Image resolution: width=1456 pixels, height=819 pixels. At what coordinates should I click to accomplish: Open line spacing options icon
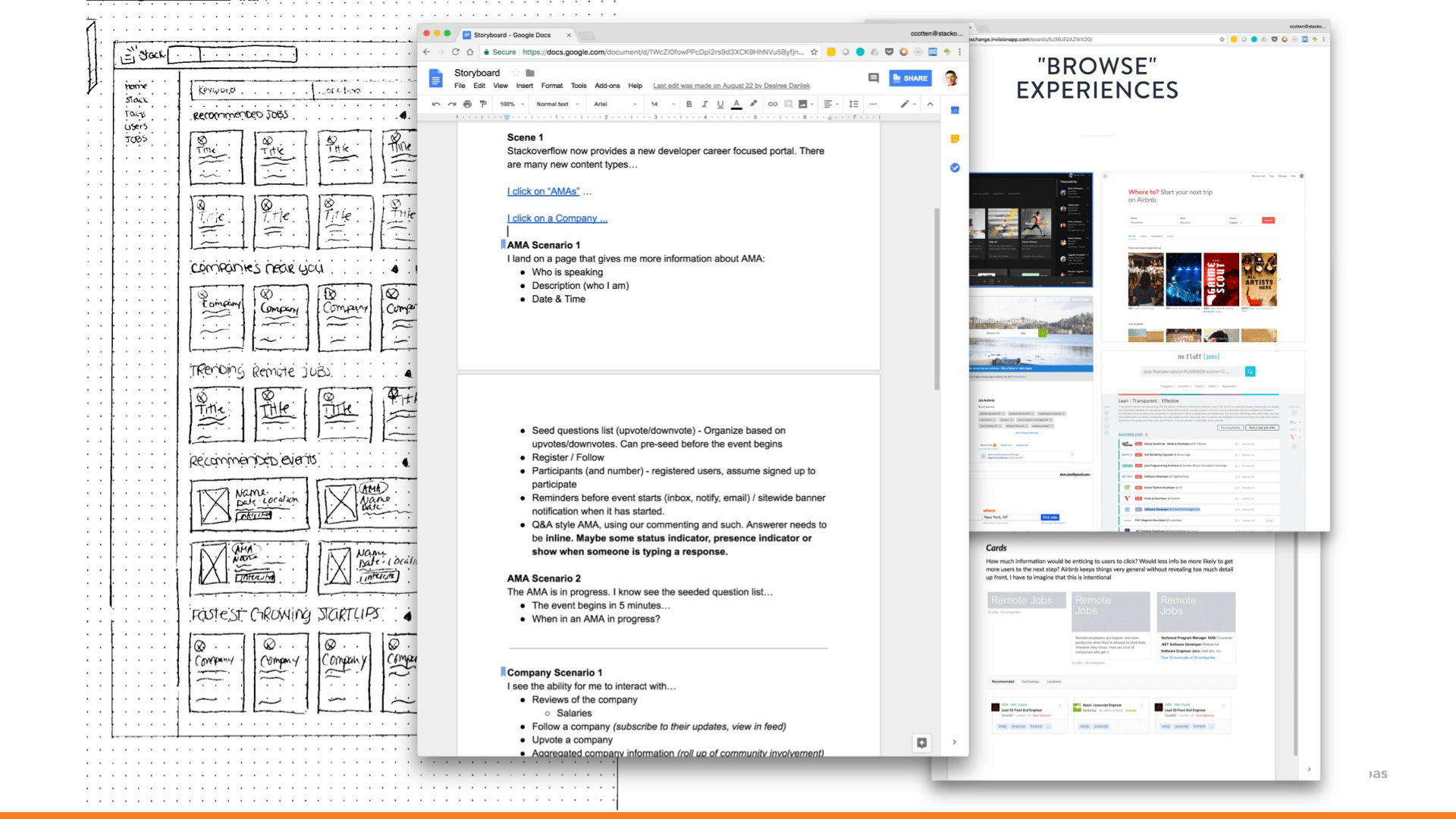pyautogui.click(x=854, y=104)
